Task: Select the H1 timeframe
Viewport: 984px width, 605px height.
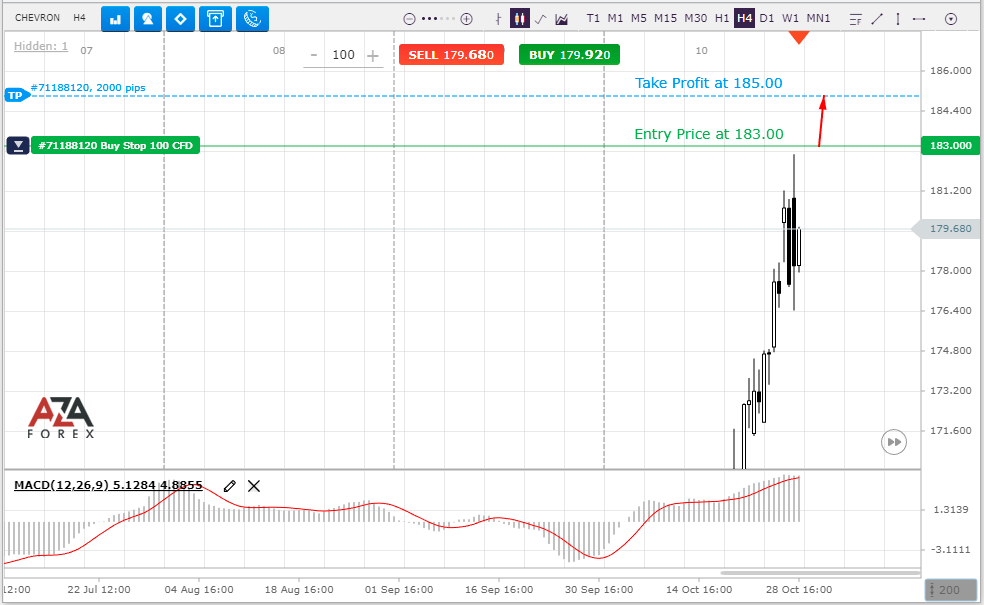Action: (x=722, y=18)
